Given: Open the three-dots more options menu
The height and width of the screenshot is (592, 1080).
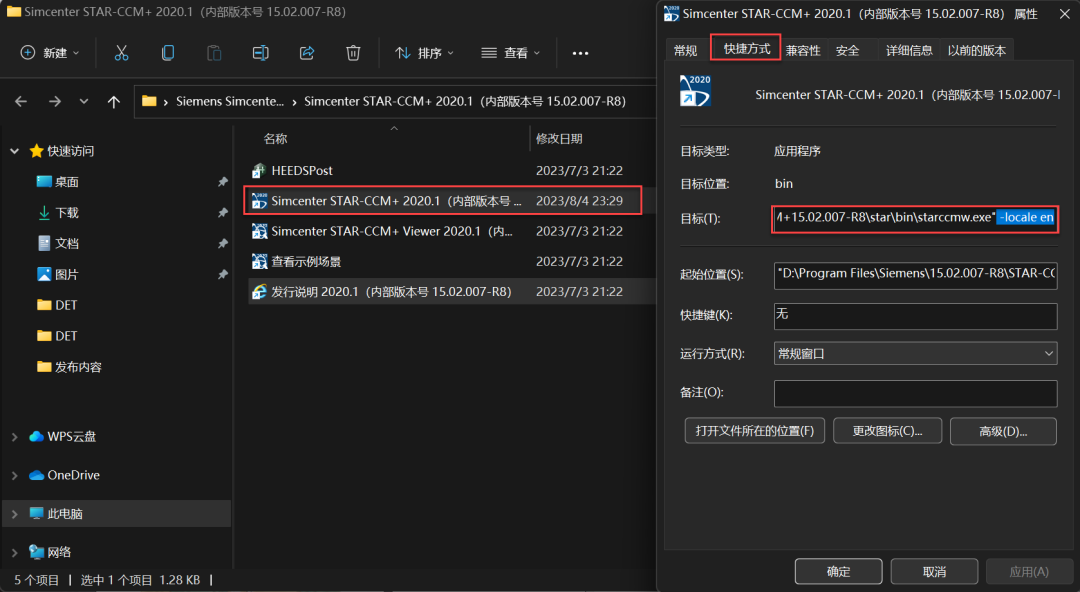Looking at the screenshot, I should (x=581, y=53).
